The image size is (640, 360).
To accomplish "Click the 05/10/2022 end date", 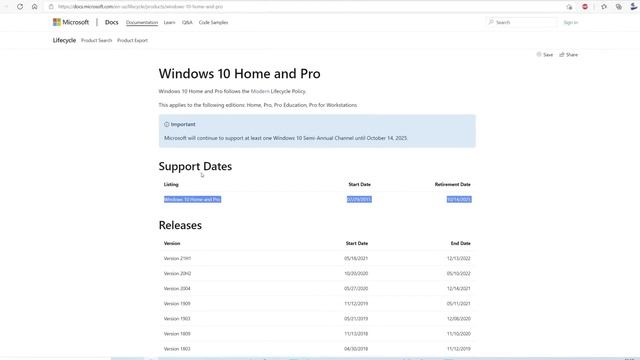I will pyautogui.click(x=459, y=273).
